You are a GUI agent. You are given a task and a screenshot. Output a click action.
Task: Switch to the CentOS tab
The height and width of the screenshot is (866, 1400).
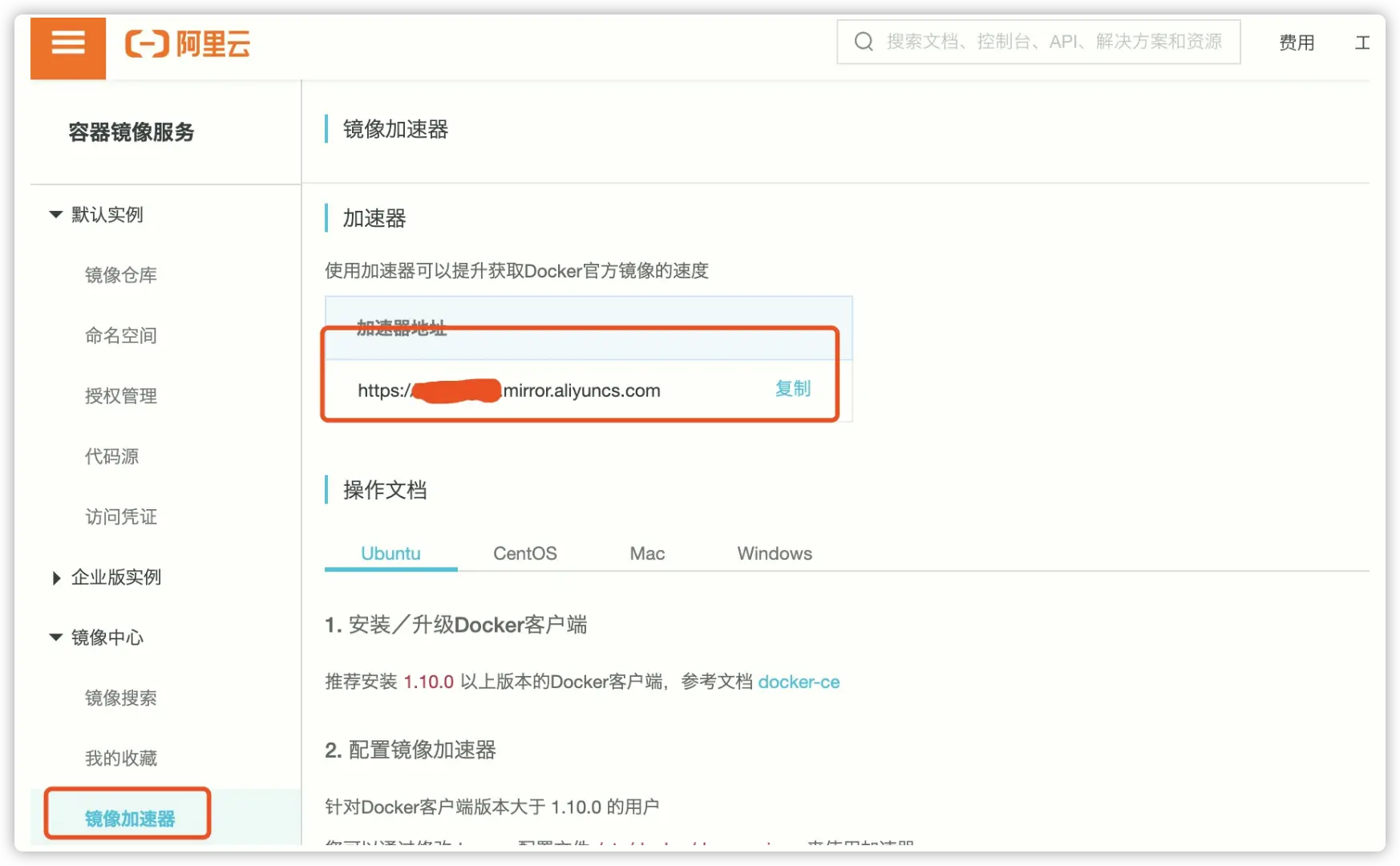point(524,553)
